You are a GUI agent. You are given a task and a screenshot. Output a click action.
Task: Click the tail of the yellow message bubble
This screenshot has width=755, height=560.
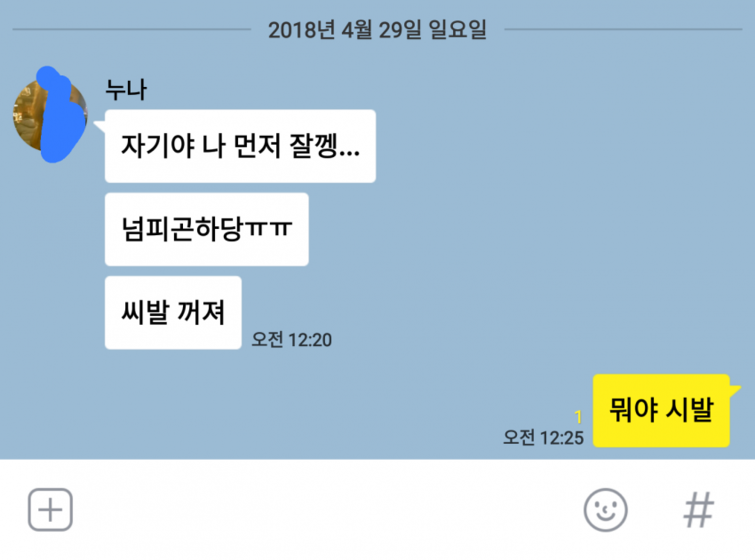(x=735, y=390)
